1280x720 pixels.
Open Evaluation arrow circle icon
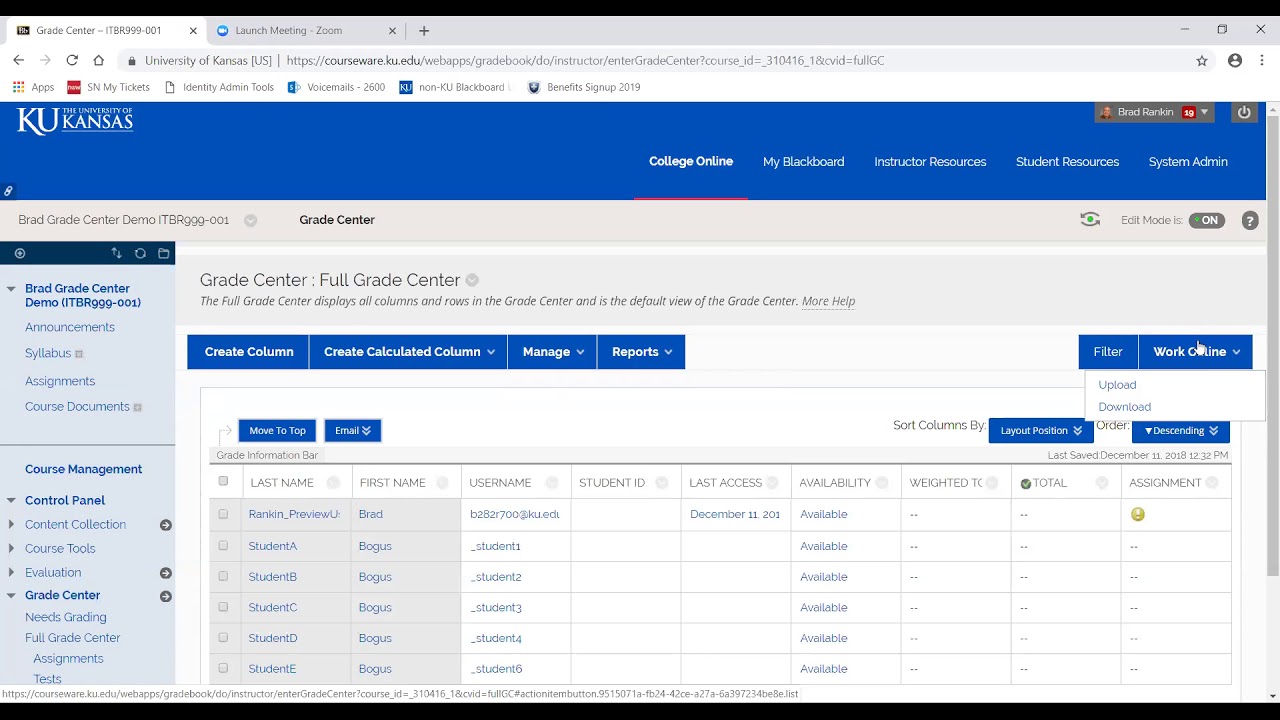click(166, 573)
